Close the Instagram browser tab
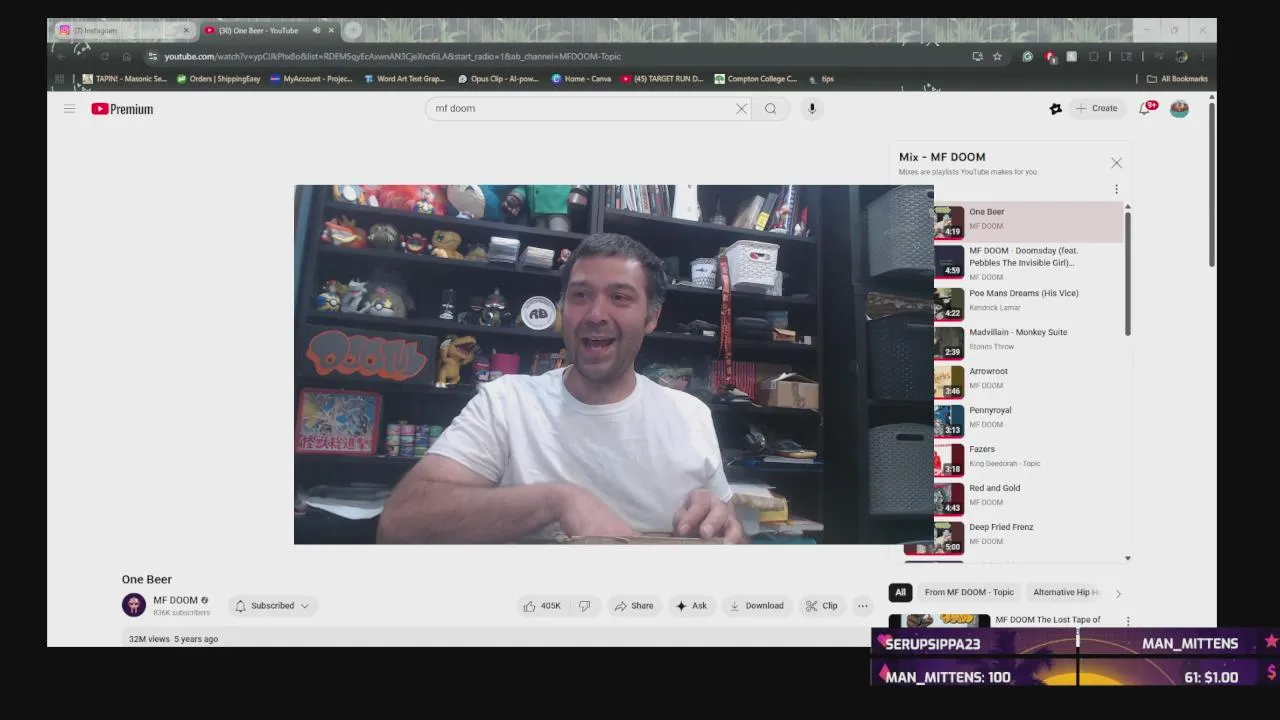Image resolution: width=1280 pixels, height=720 pixels. click(x=185, y=30)
